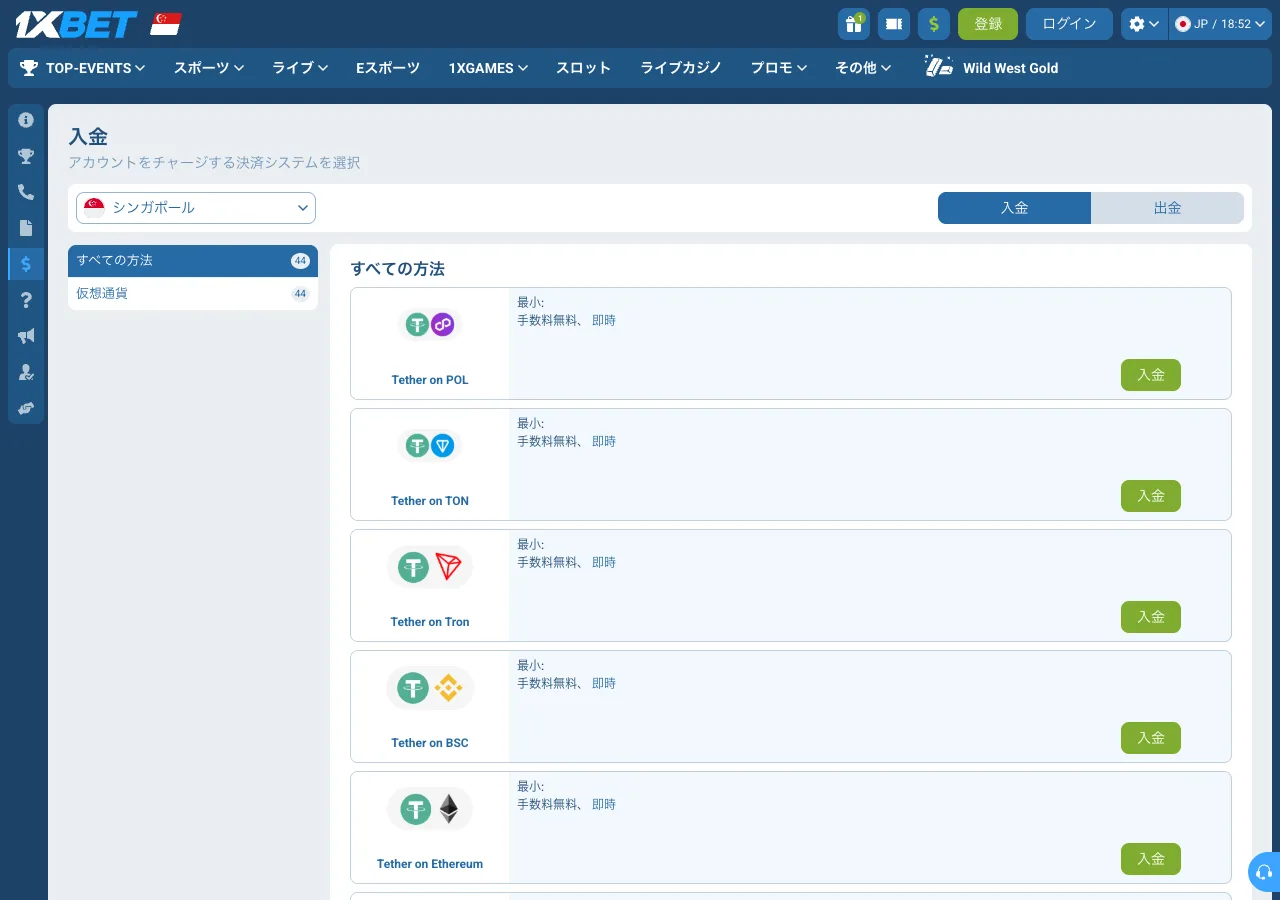
Task: Click the Tether on POL logo
Action: [430, 324]
